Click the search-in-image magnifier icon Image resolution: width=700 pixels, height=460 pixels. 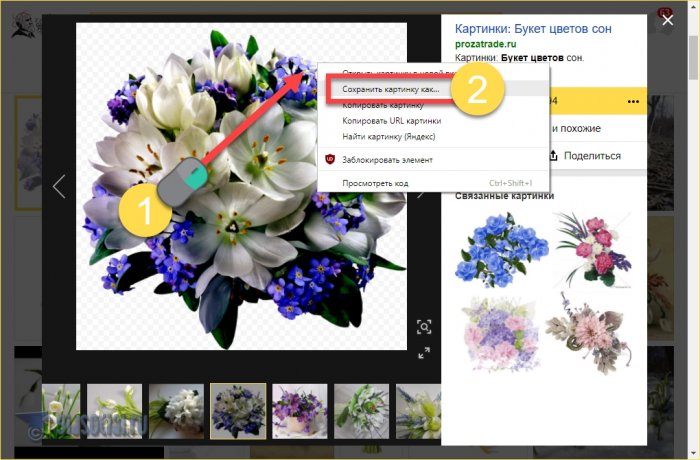[x=424, y=327]
